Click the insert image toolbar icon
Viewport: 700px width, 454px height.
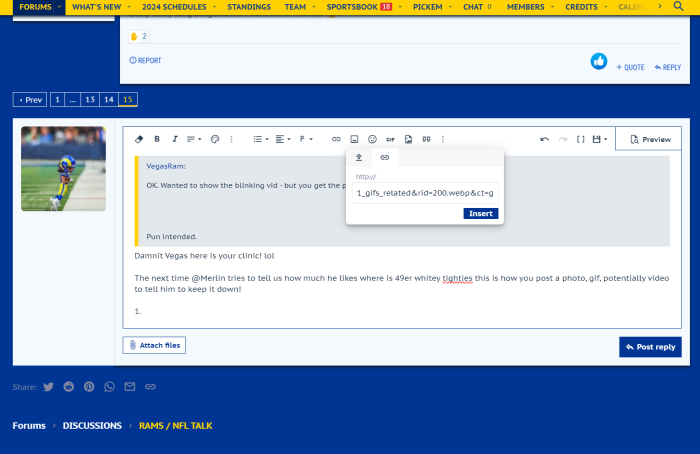(x=354, y=139)
